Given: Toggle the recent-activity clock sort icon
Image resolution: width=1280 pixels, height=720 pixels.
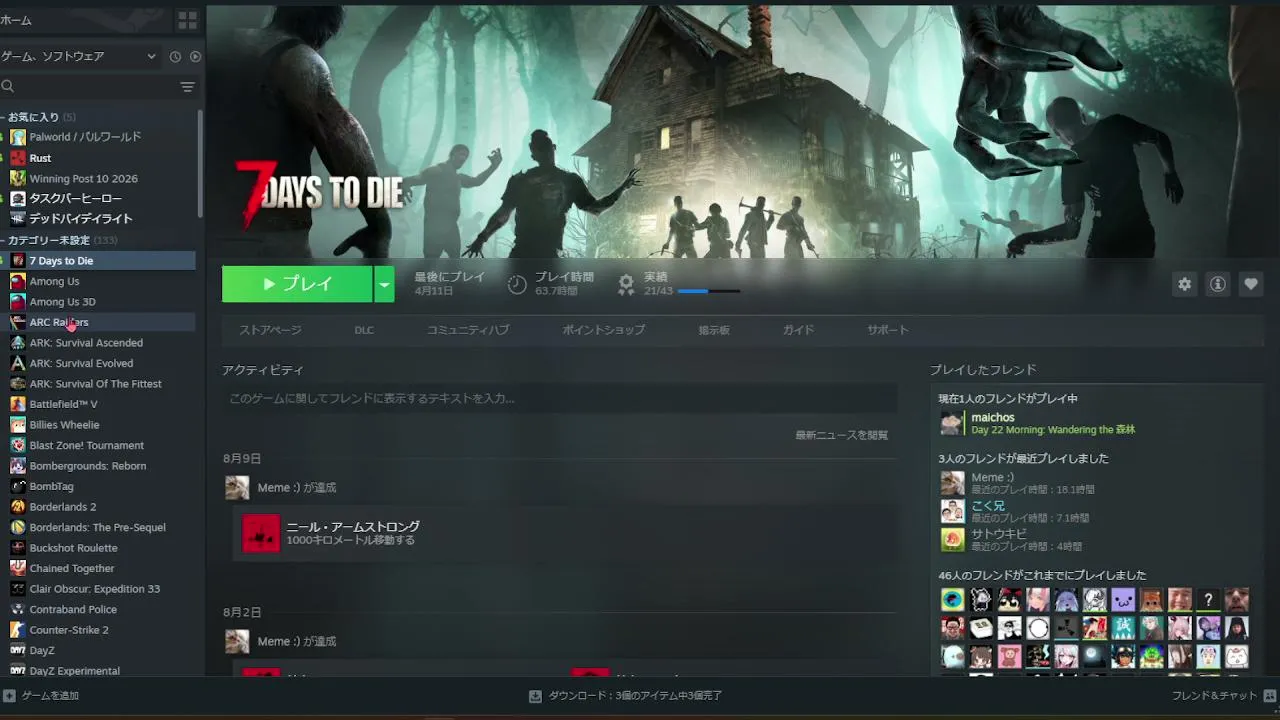Looking at the screenshot, I should click(175, 57).
